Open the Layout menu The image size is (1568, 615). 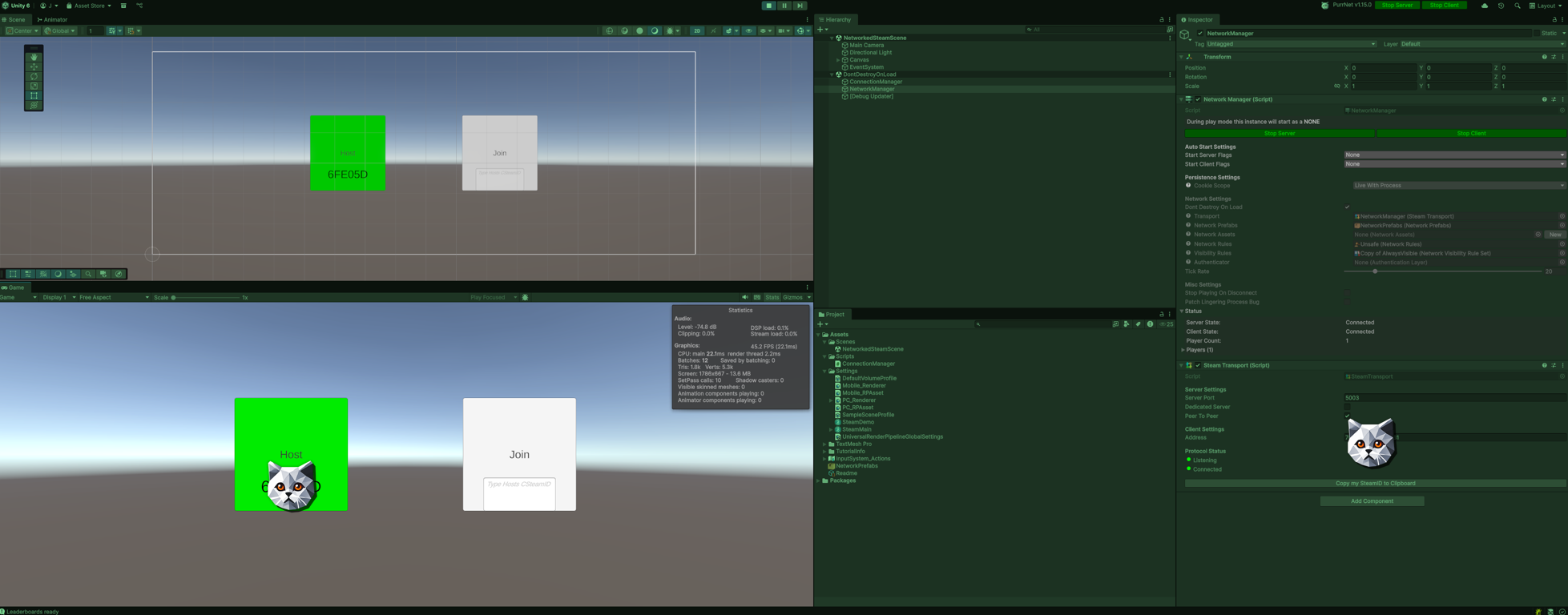(1546, 6)
